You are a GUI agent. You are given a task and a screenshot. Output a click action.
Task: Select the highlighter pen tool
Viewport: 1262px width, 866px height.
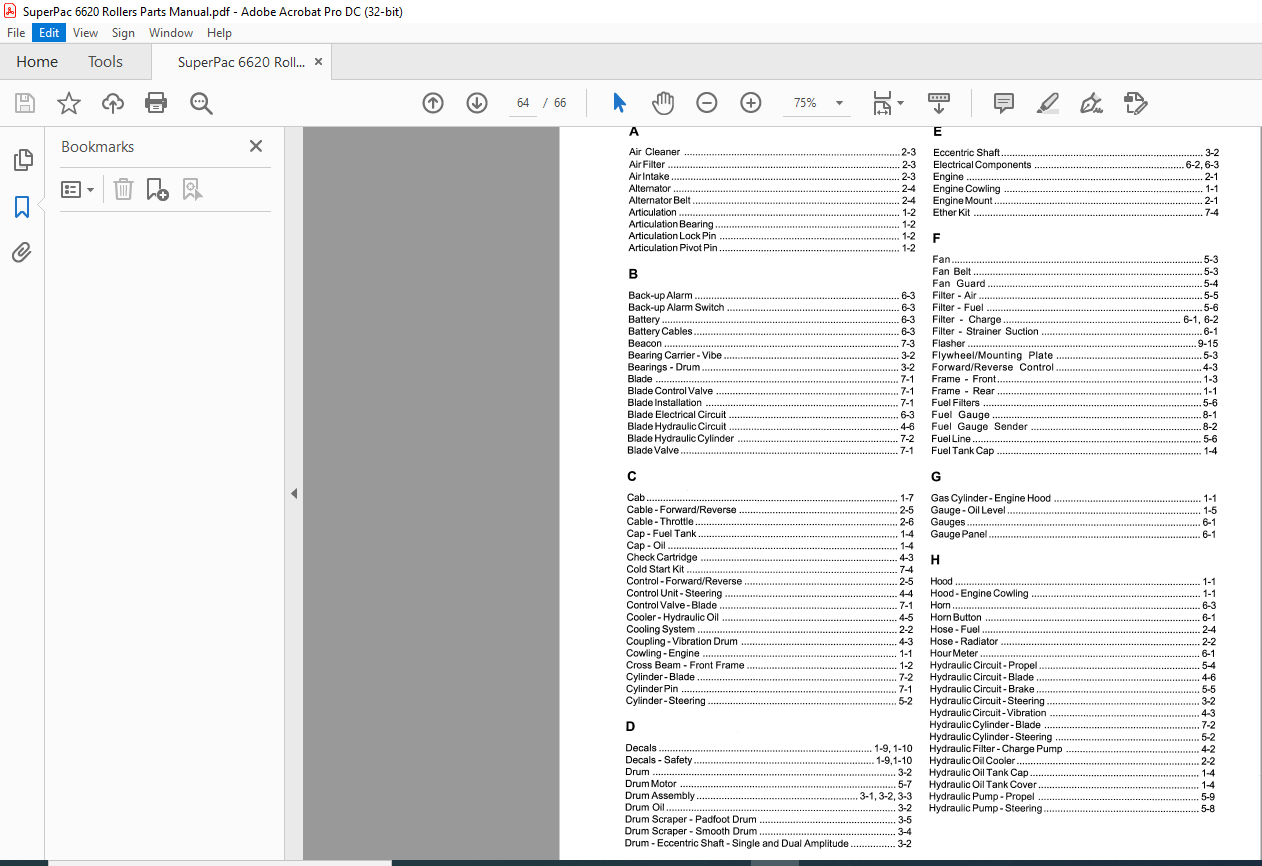1048,103
